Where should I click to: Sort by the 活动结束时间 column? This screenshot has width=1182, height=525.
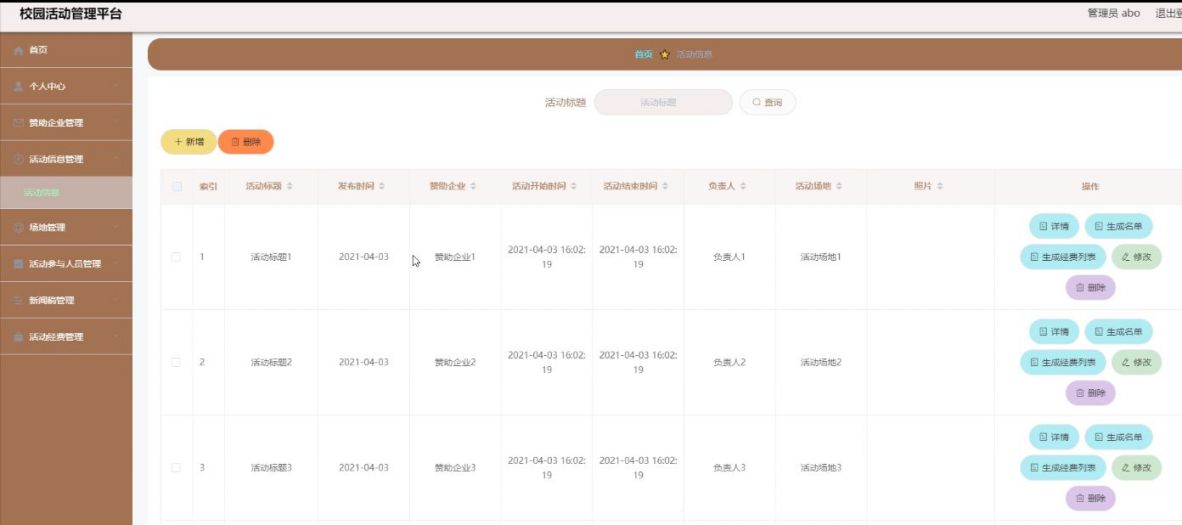665,186
